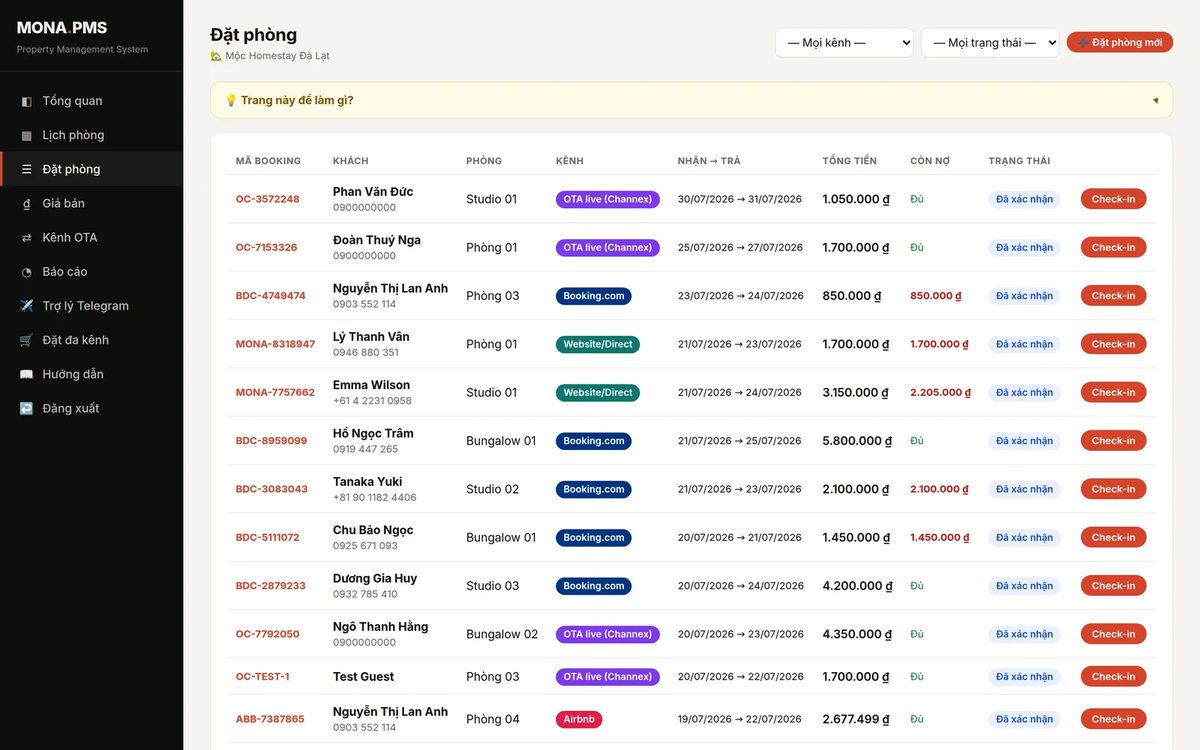Expand the 'Trang này để làm gì?' panel
1200x750 pixels.
pyautogui.click(x=691, y=100)
